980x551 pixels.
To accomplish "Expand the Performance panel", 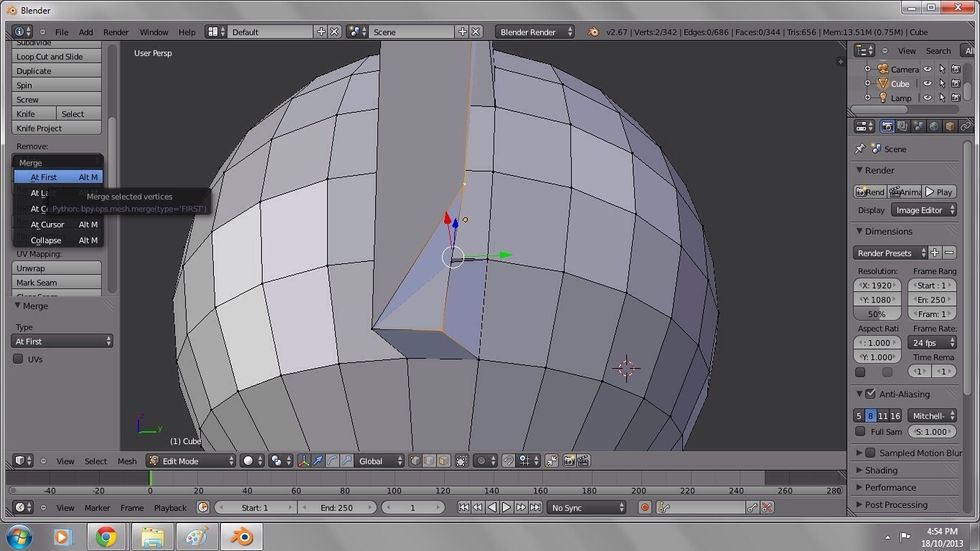I will [890, 487].
